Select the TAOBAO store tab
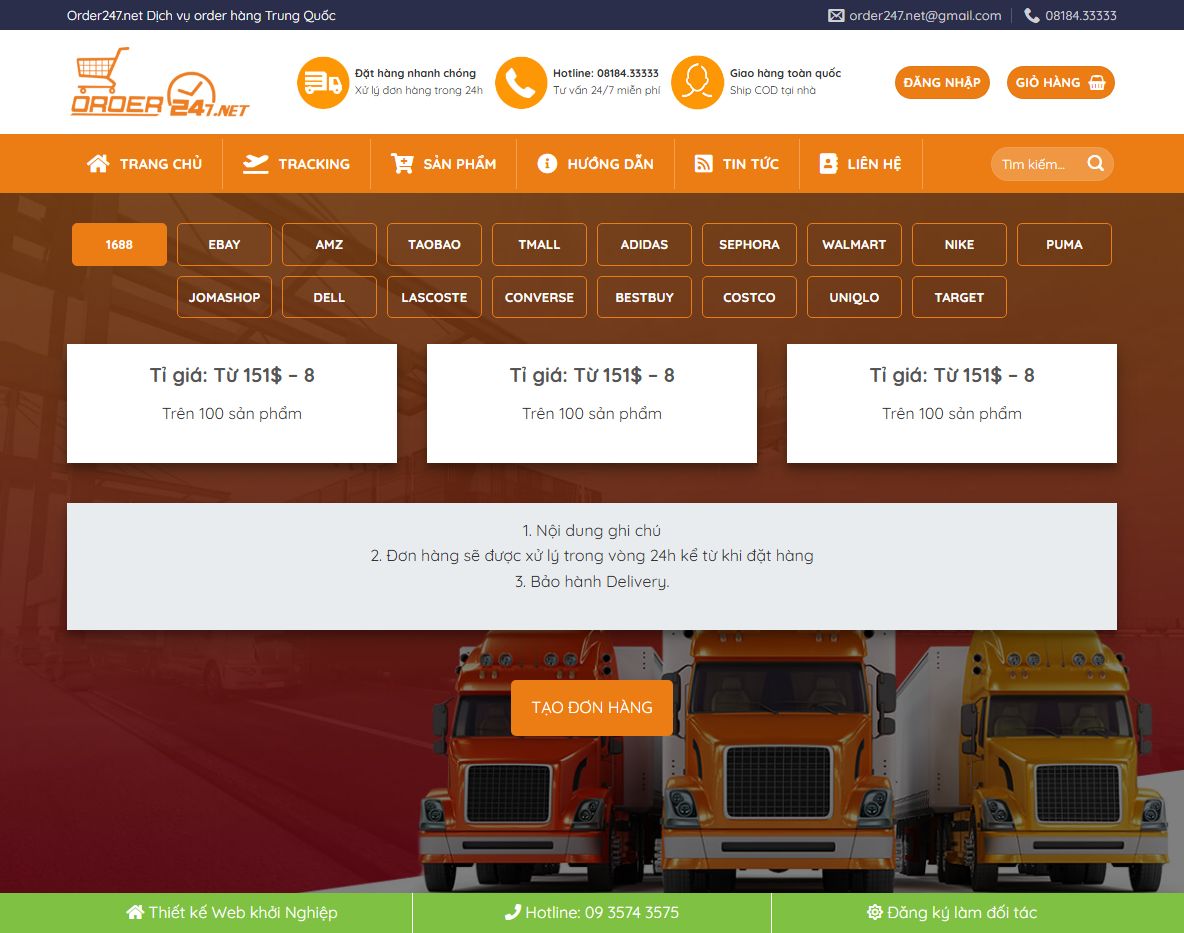 (434, 245)
